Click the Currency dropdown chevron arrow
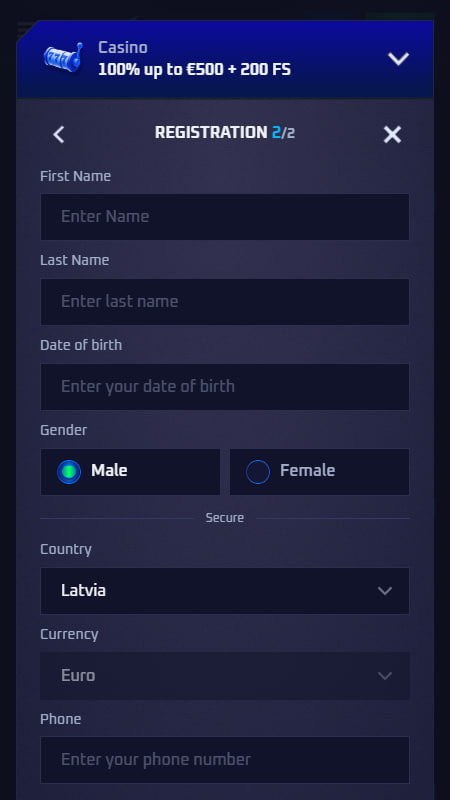The image size is (450, 800). click(x=385, y=676)
